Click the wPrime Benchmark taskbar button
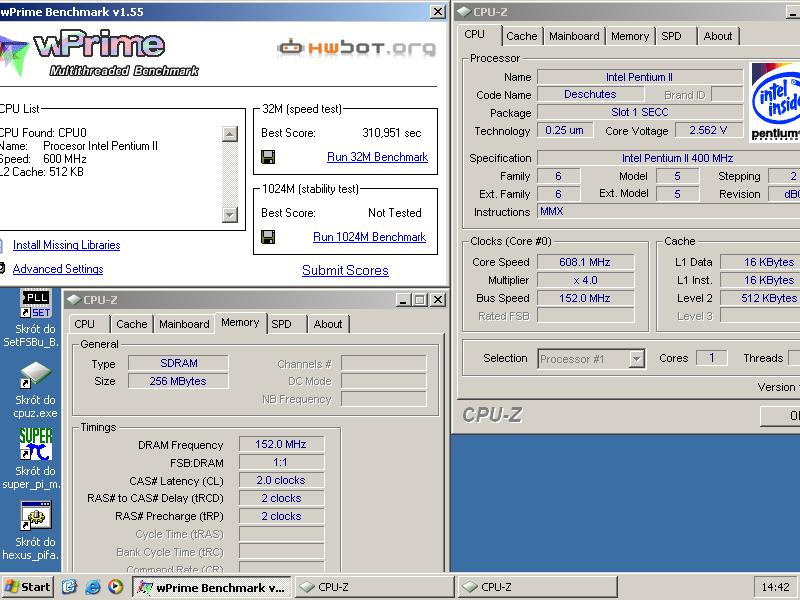800x600 pixels. (211, 587)
